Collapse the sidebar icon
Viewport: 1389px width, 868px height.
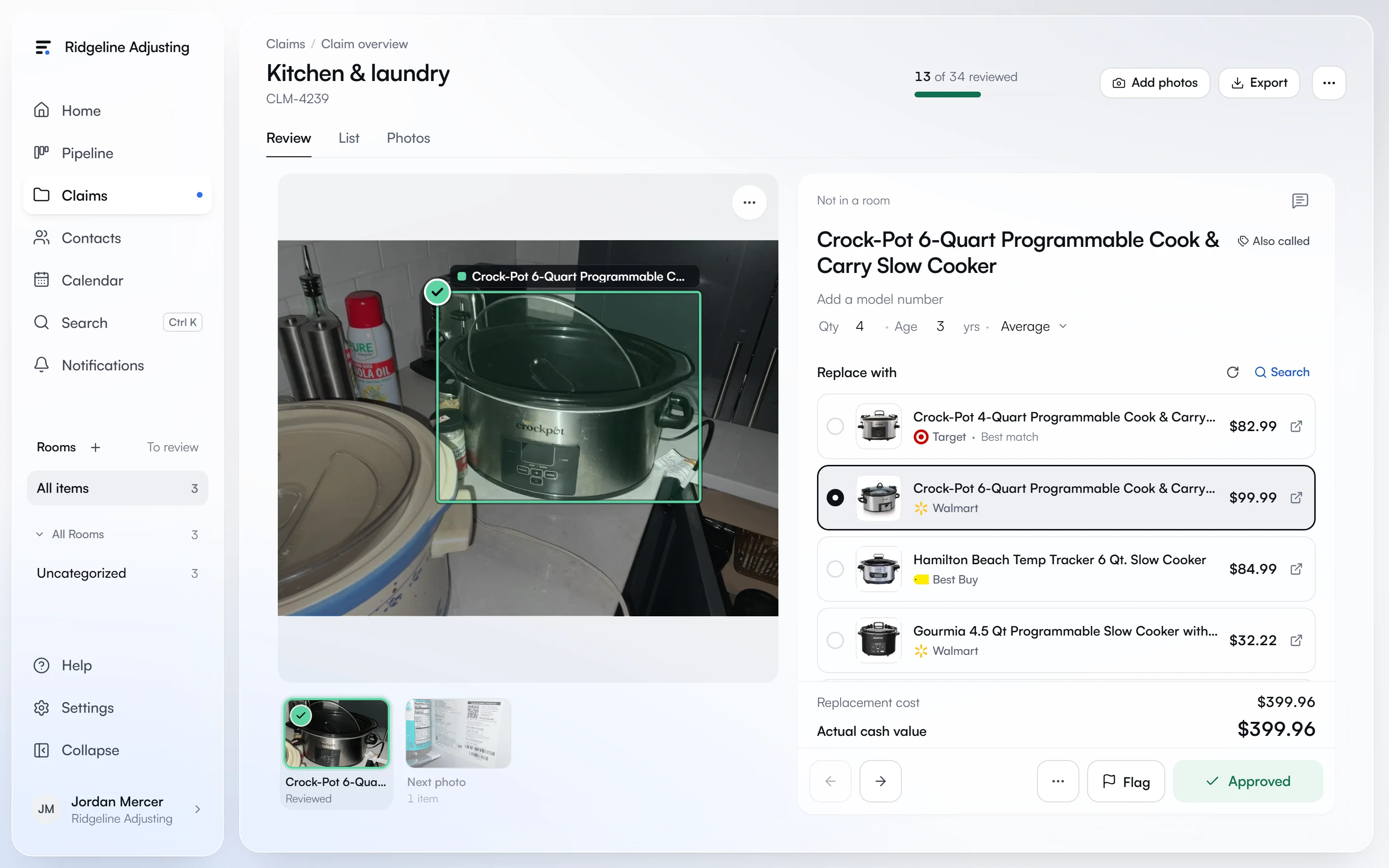(x=41, y=750)
